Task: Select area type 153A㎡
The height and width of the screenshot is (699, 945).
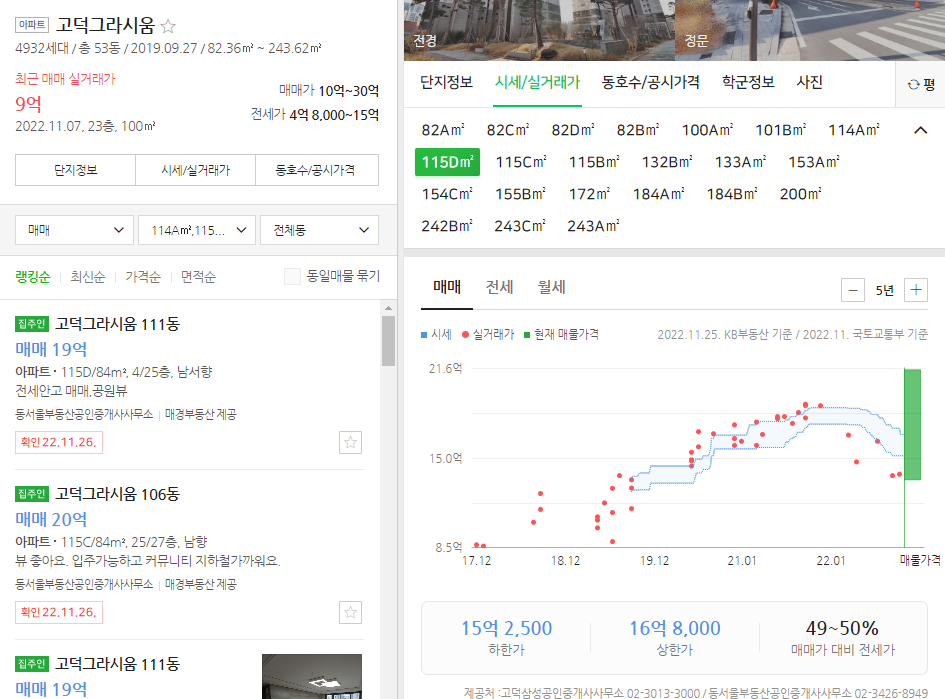Action: pos(814,162)
